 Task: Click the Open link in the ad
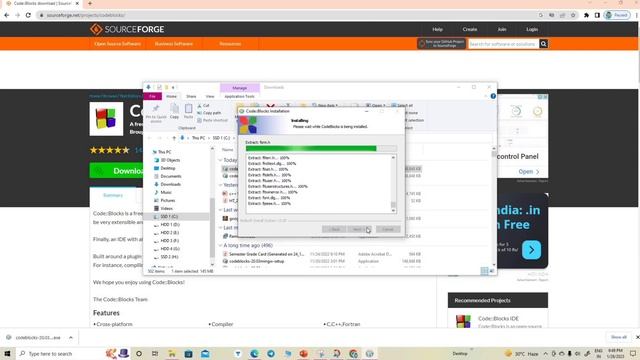tap(529, 171)
